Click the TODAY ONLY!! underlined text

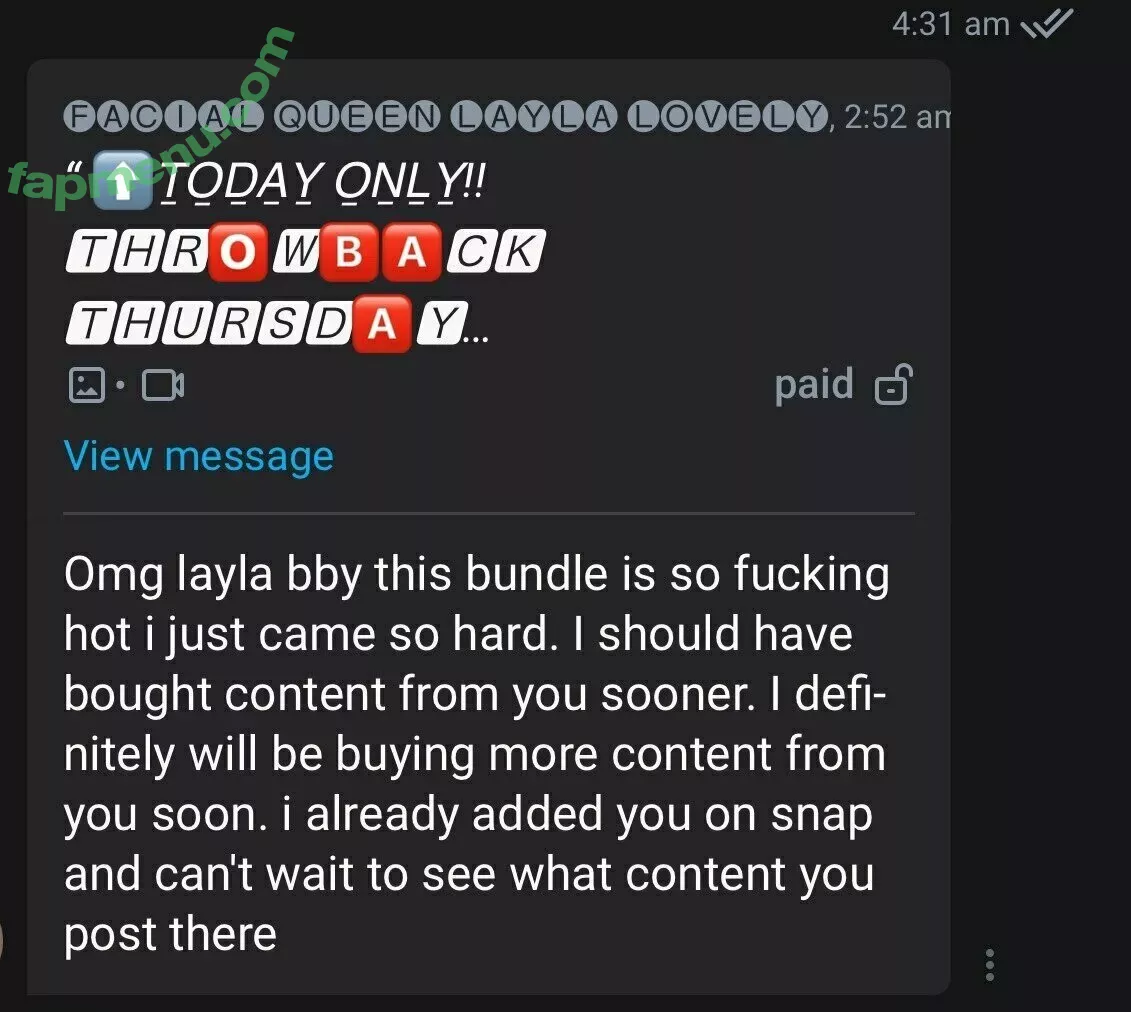point(323,181)
